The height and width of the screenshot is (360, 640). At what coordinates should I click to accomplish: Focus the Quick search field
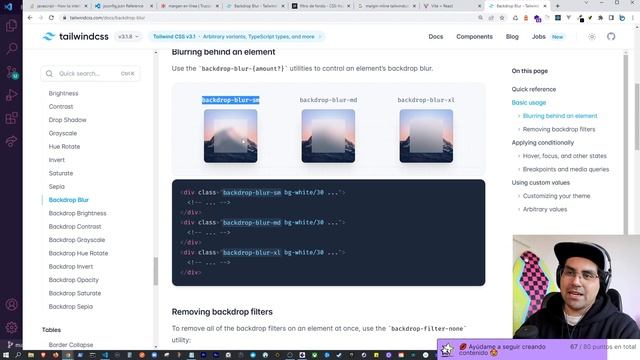tap(90, 73)
